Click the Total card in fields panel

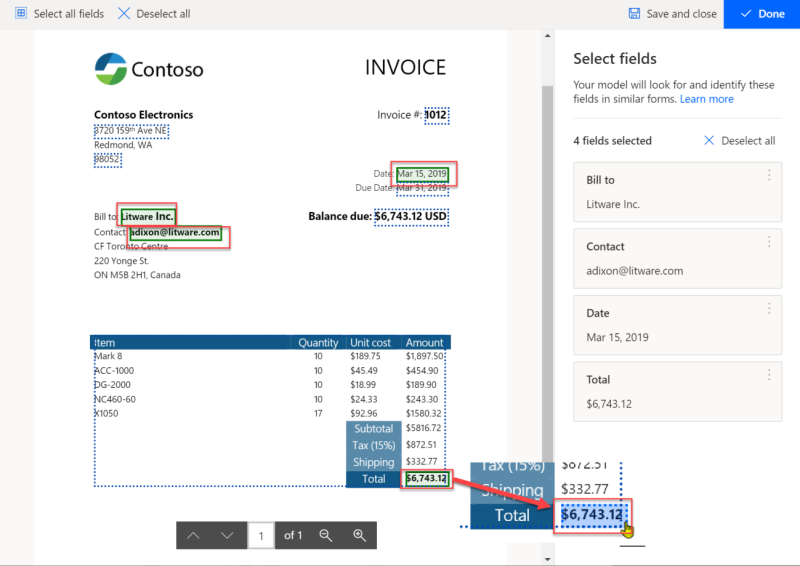pos(677,391)
